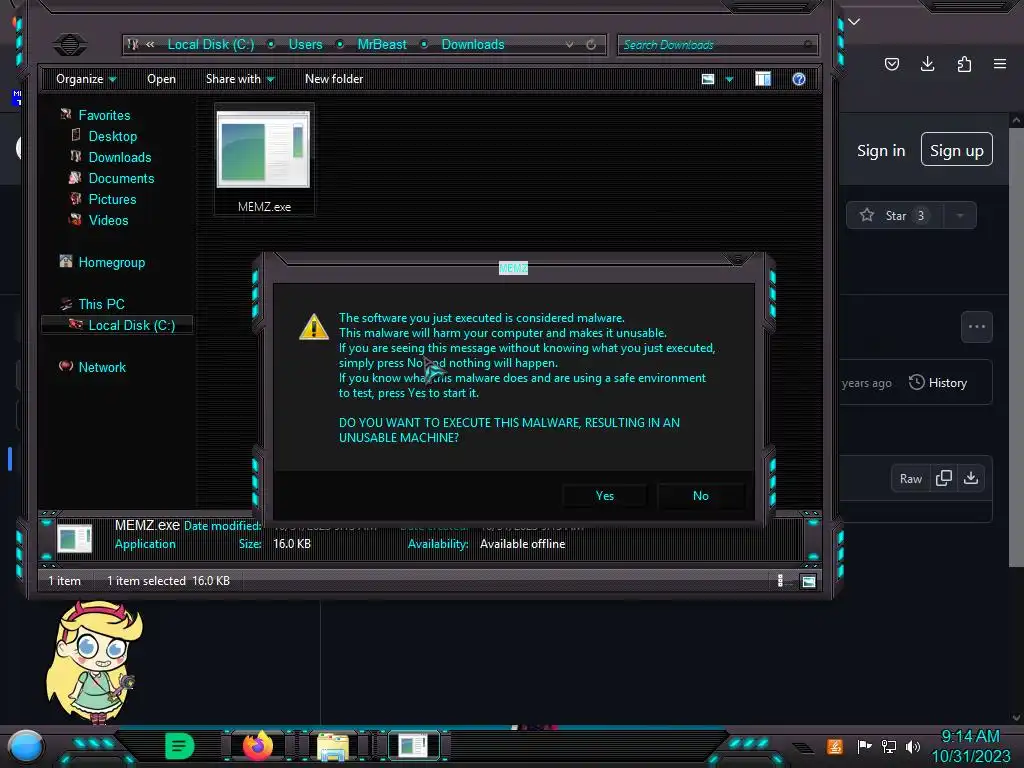Open the Organize menu
The height and width of the screenshot is (768, 1024).
click(x=86, y=79)
